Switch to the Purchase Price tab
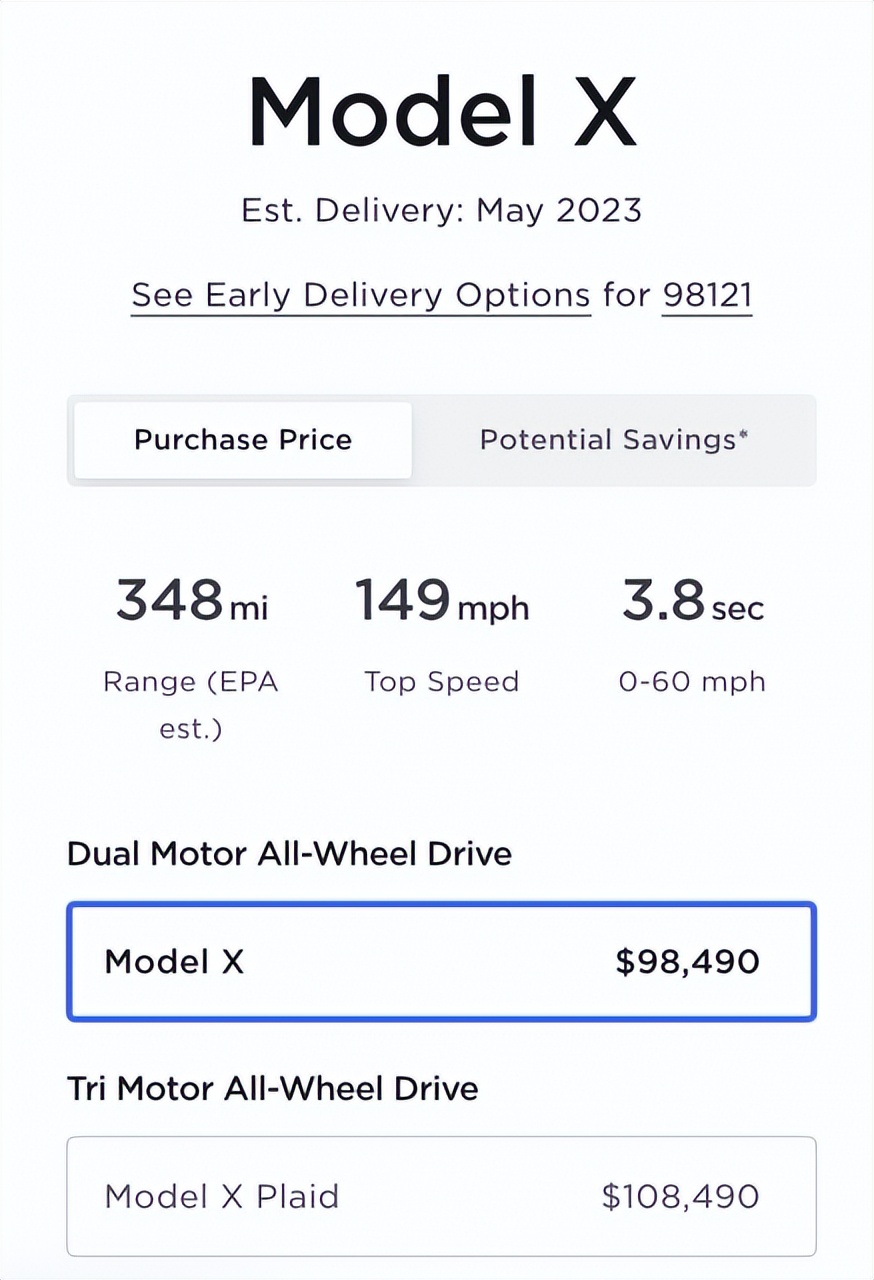Screen dimensions: 874x1280 243,440
